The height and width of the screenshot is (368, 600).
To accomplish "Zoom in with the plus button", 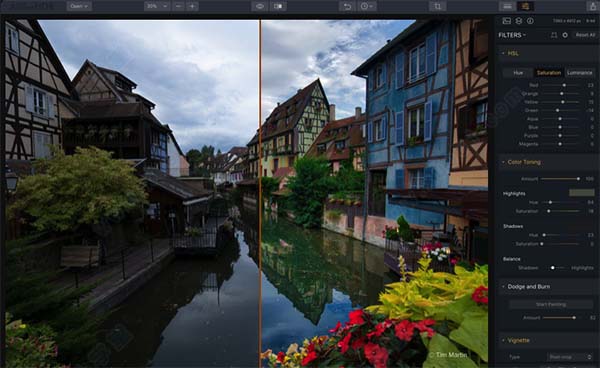I will pos(192,6).
